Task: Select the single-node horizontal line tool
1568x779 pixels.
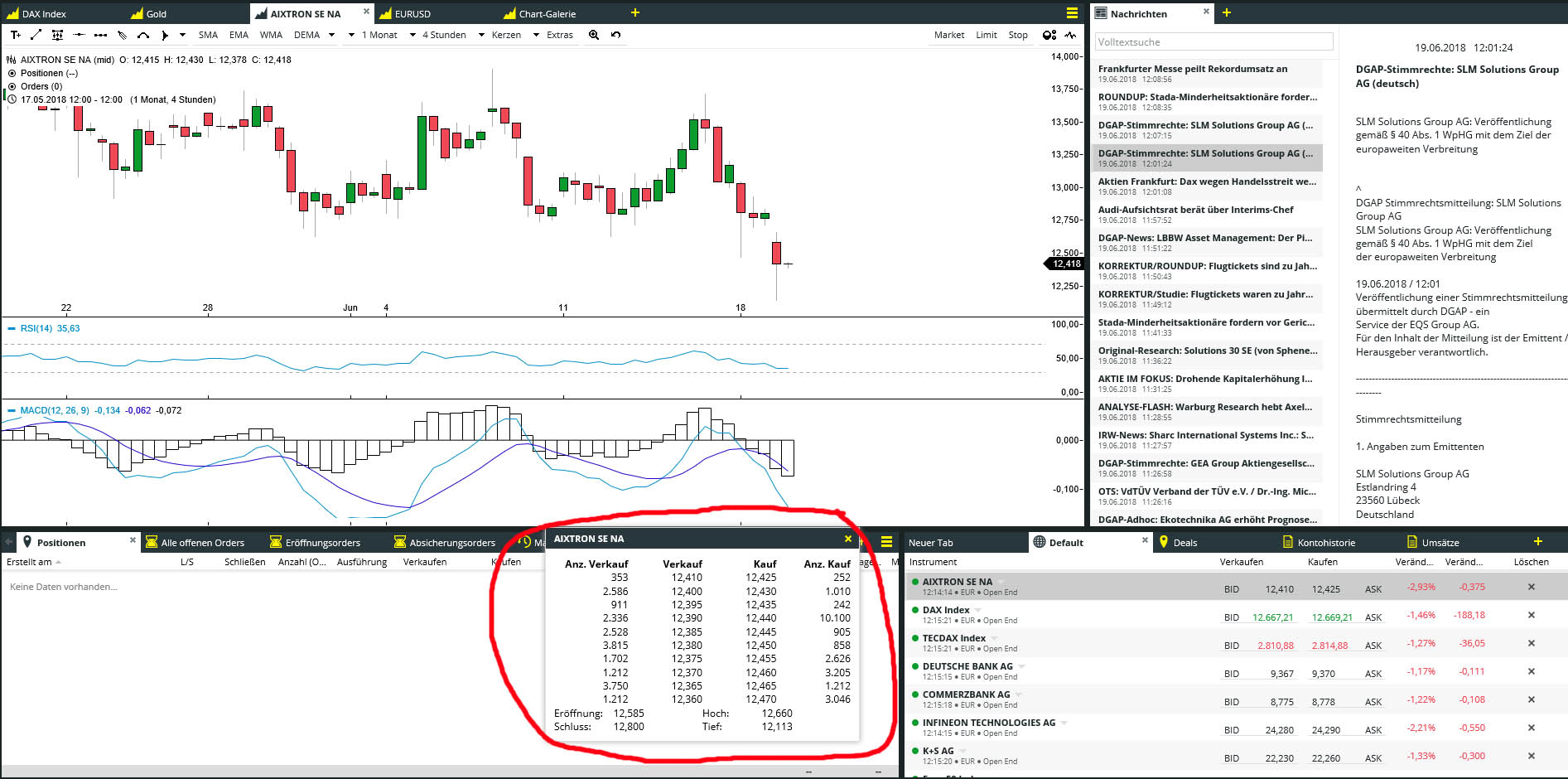Action: [79, 35]
